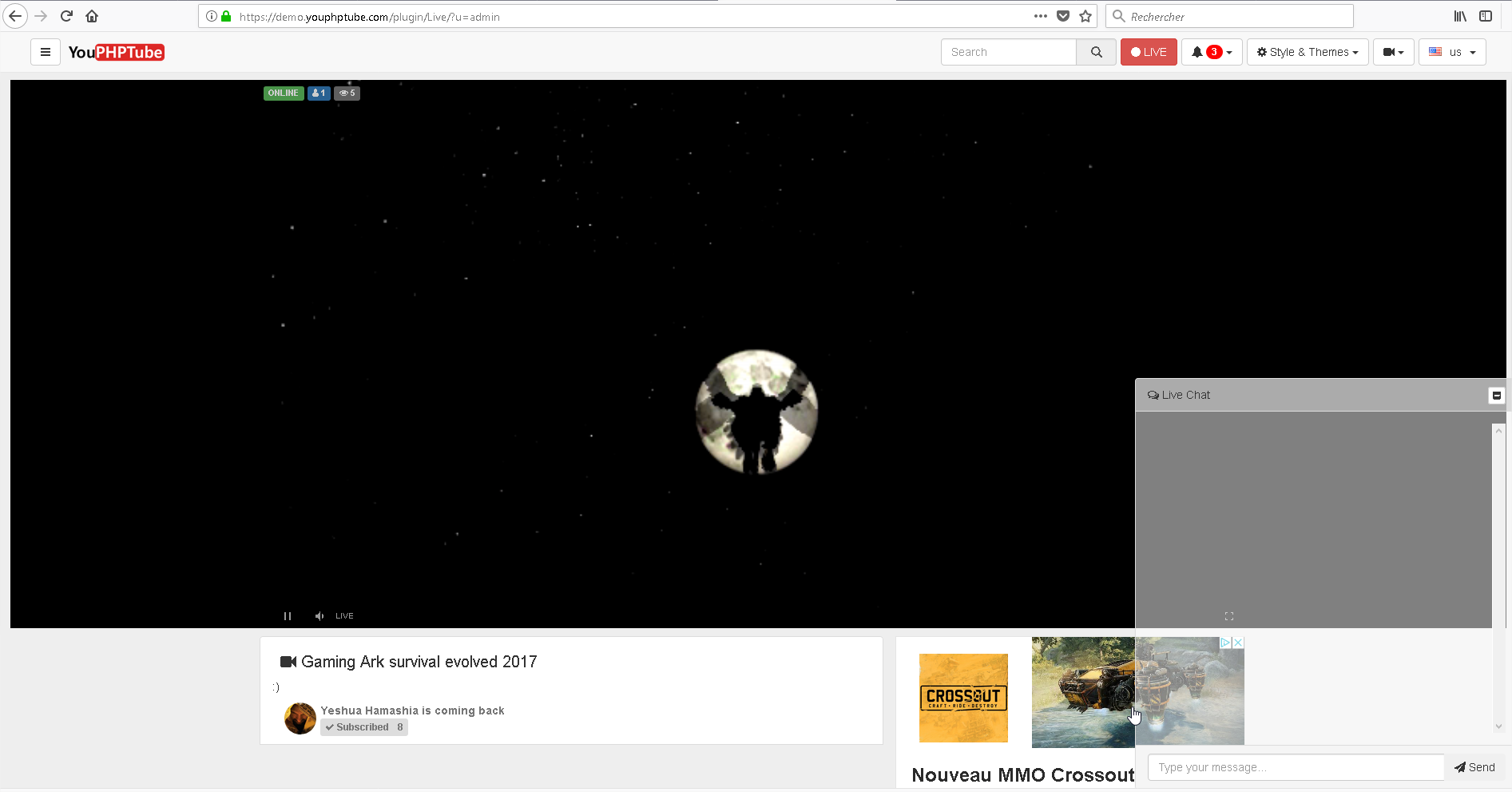Open Yeshua Hamashia channel avatar
The width and height of the screenshot is (1512, 792).
pyautogui.click(x=300, y=718)
